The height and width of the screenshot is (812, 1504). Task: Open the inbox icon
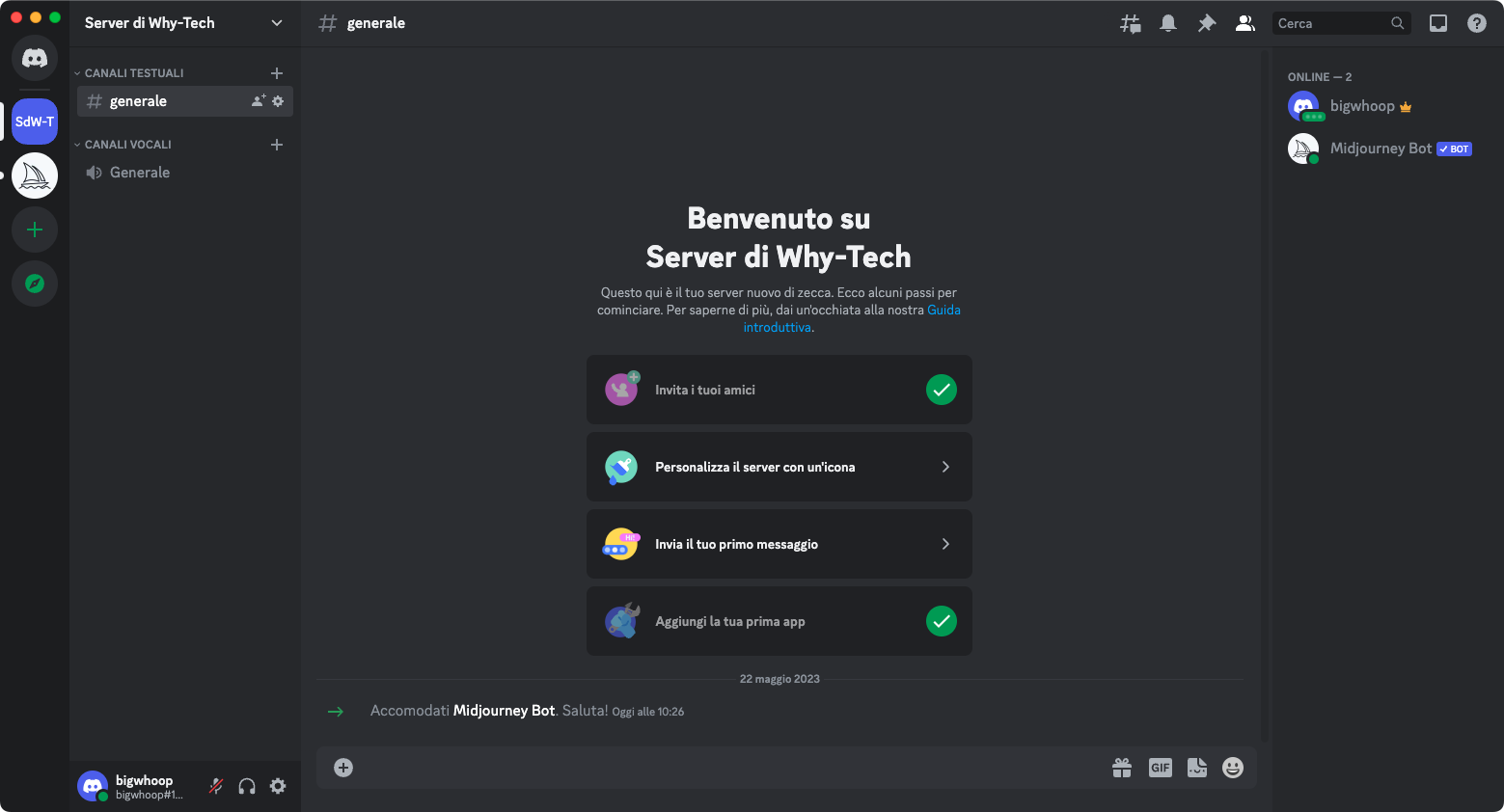(x=1438, y=23)
